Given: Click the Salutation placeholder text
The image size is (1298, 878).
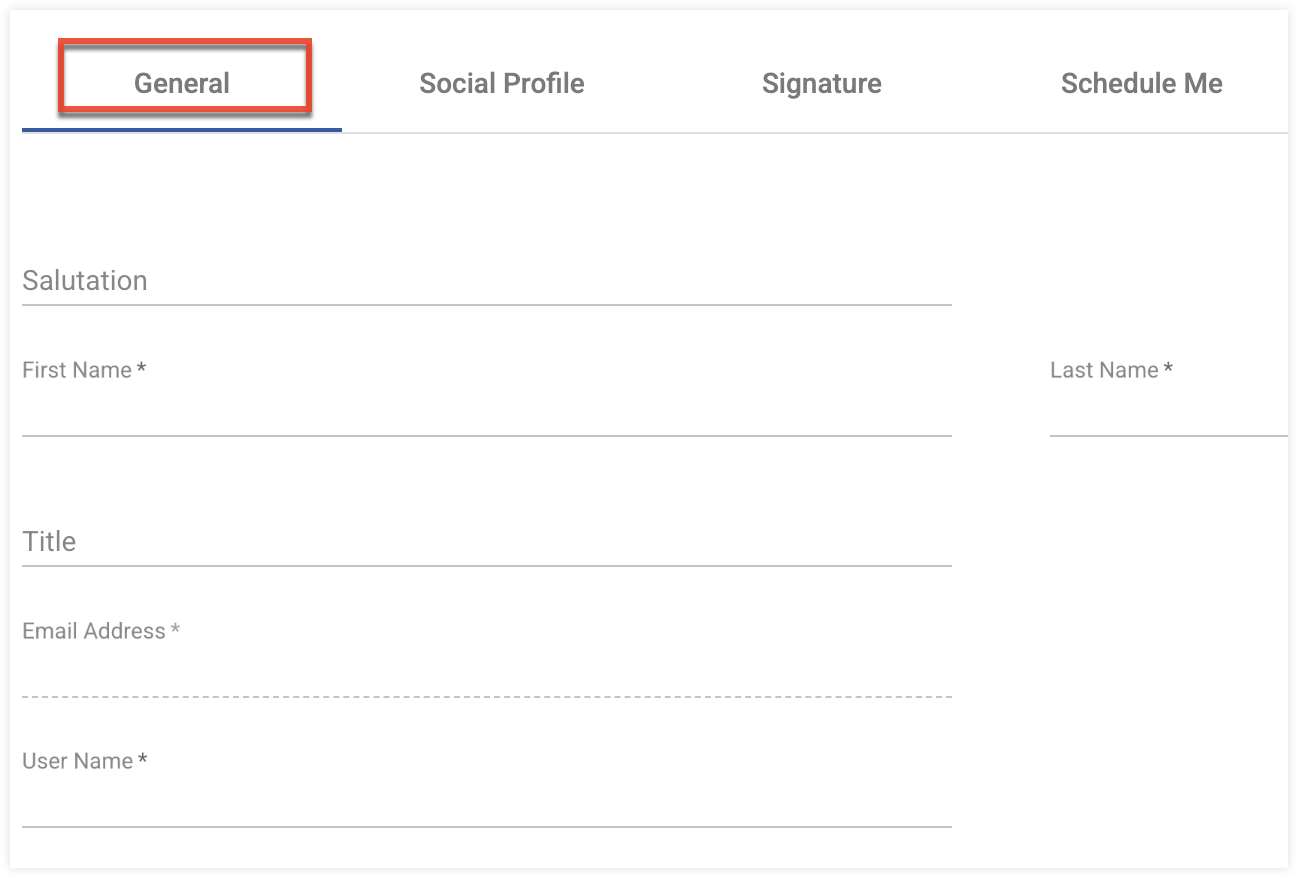Looking at the screenshot, I should (85, 281).
